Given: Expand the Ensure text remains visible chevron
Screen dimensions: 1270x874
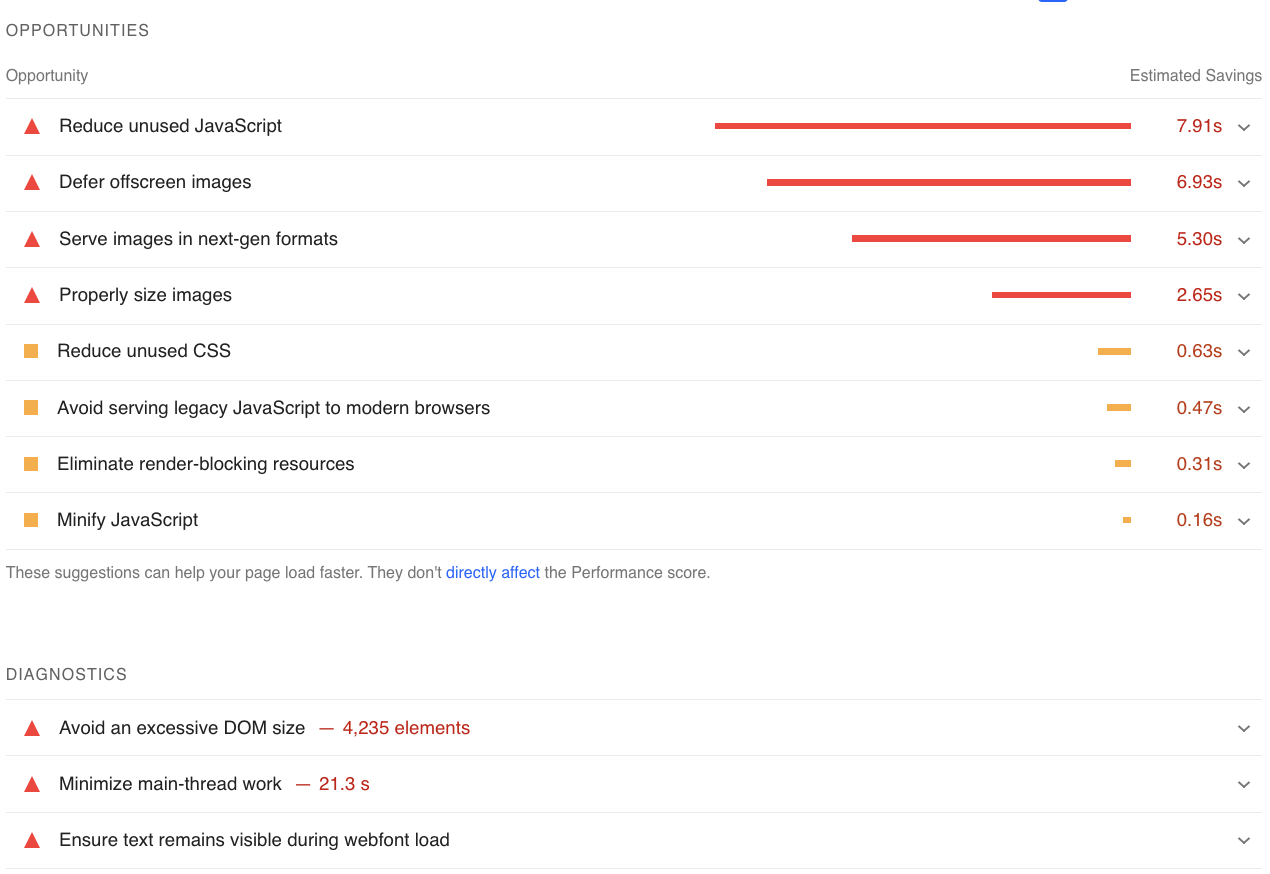Looking at the screenshot, I should point(1244,841).
